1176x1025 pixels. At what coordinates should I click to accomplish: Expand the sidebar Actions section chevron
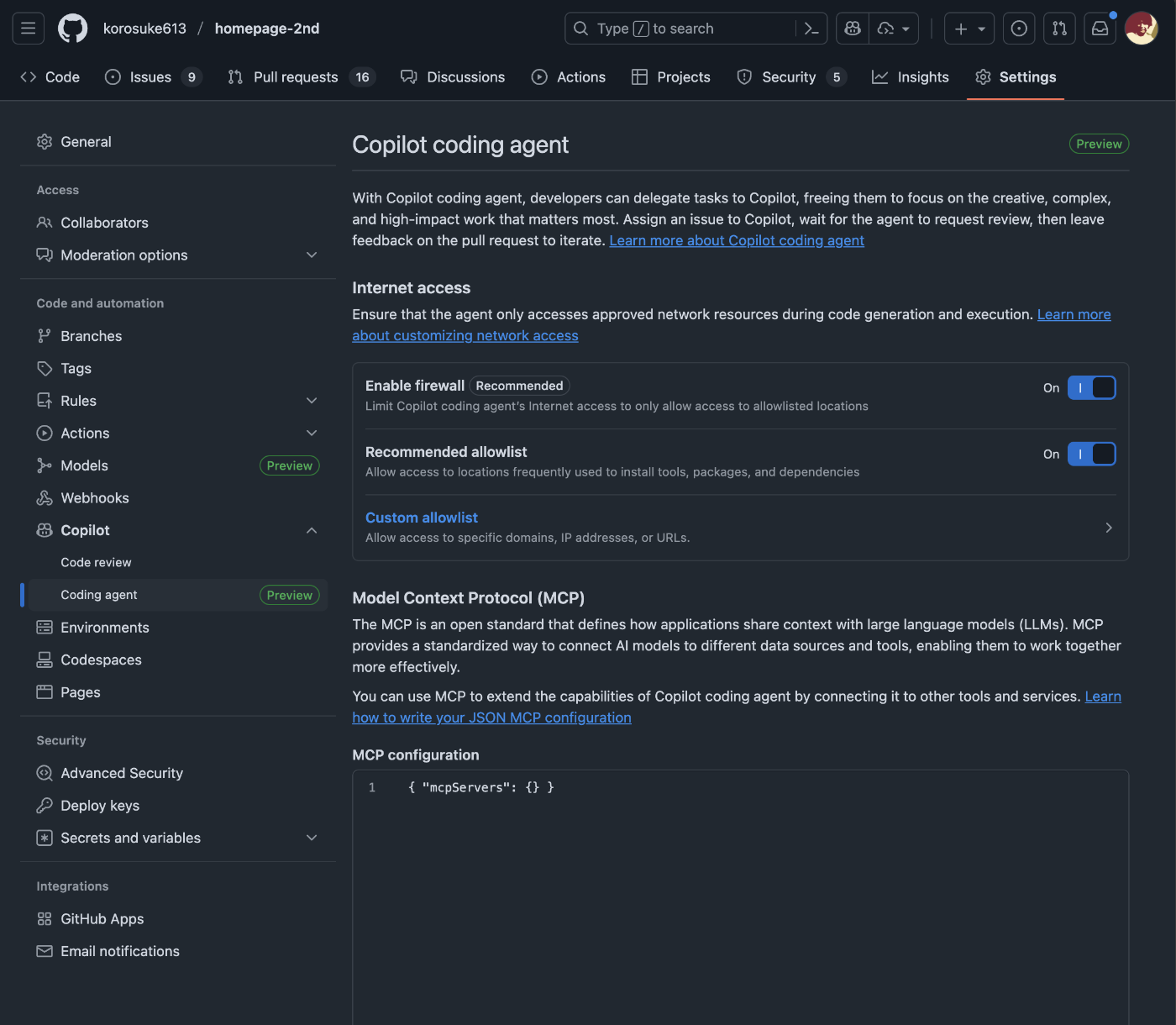[312, 434]
